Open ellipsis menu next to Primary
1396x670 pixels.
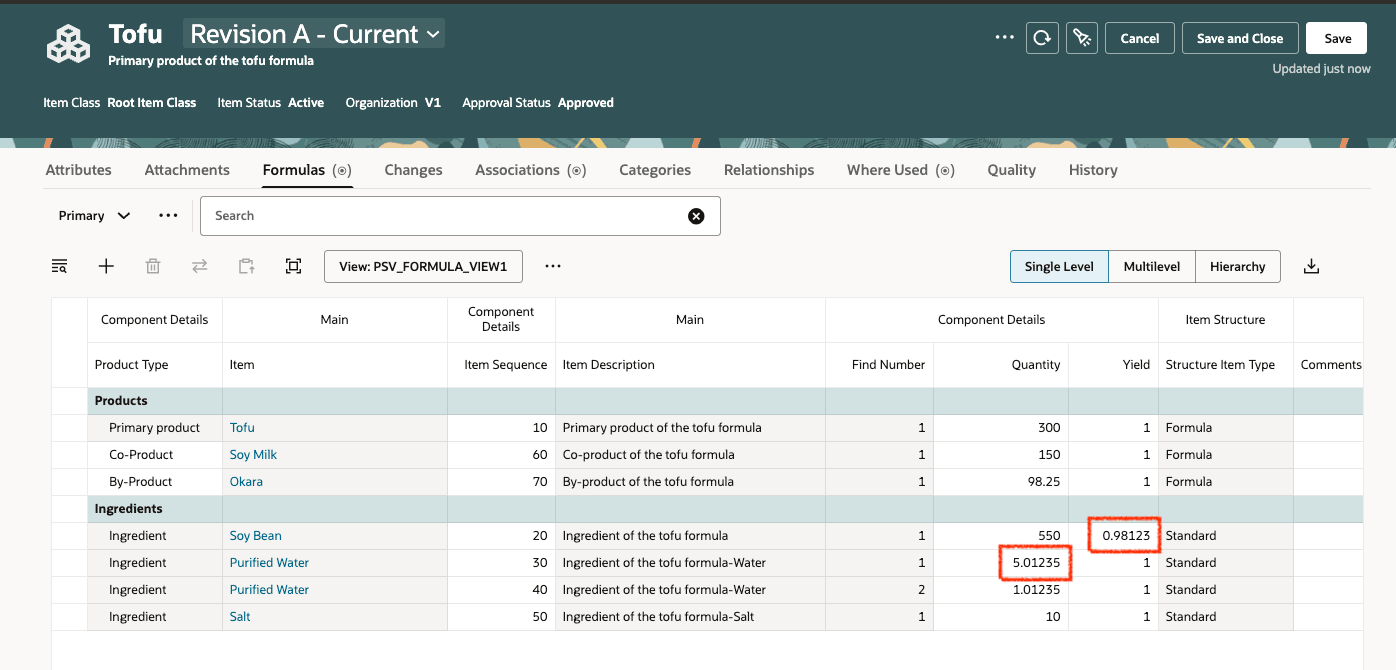(x=168, y=216)
